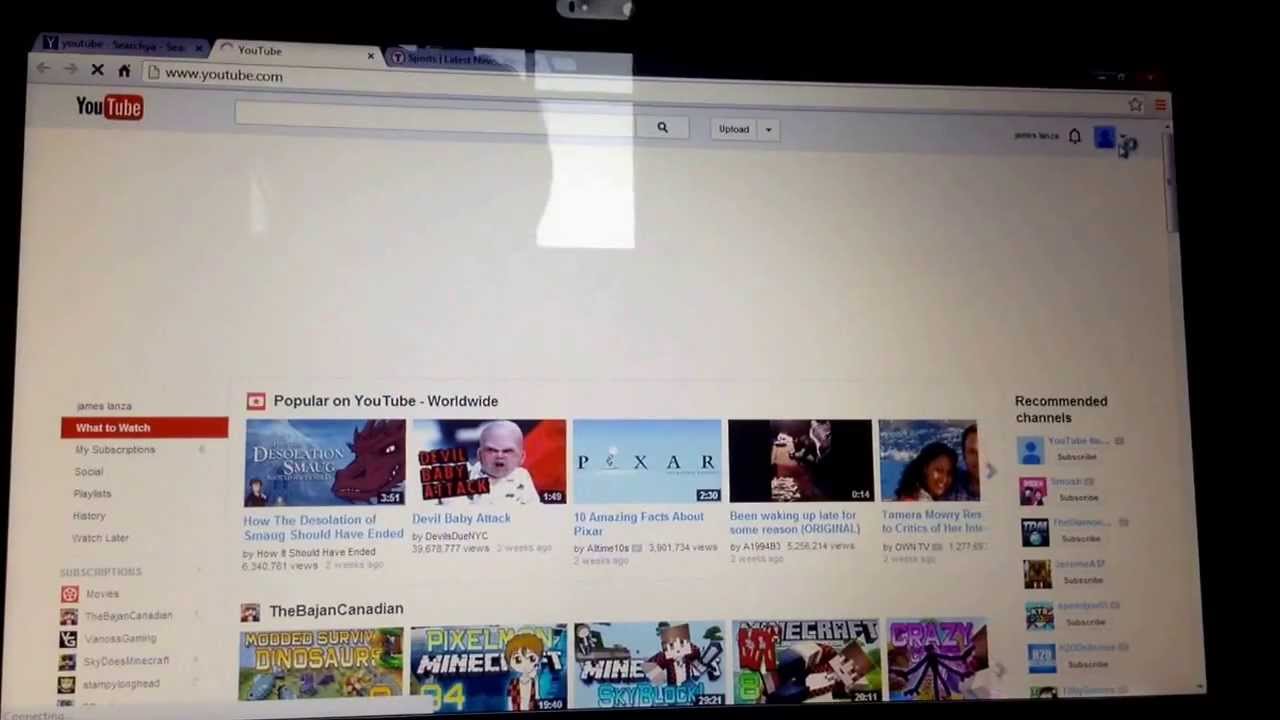
Task: Open the Upload dropdown arrow
Action: point(768,129)
